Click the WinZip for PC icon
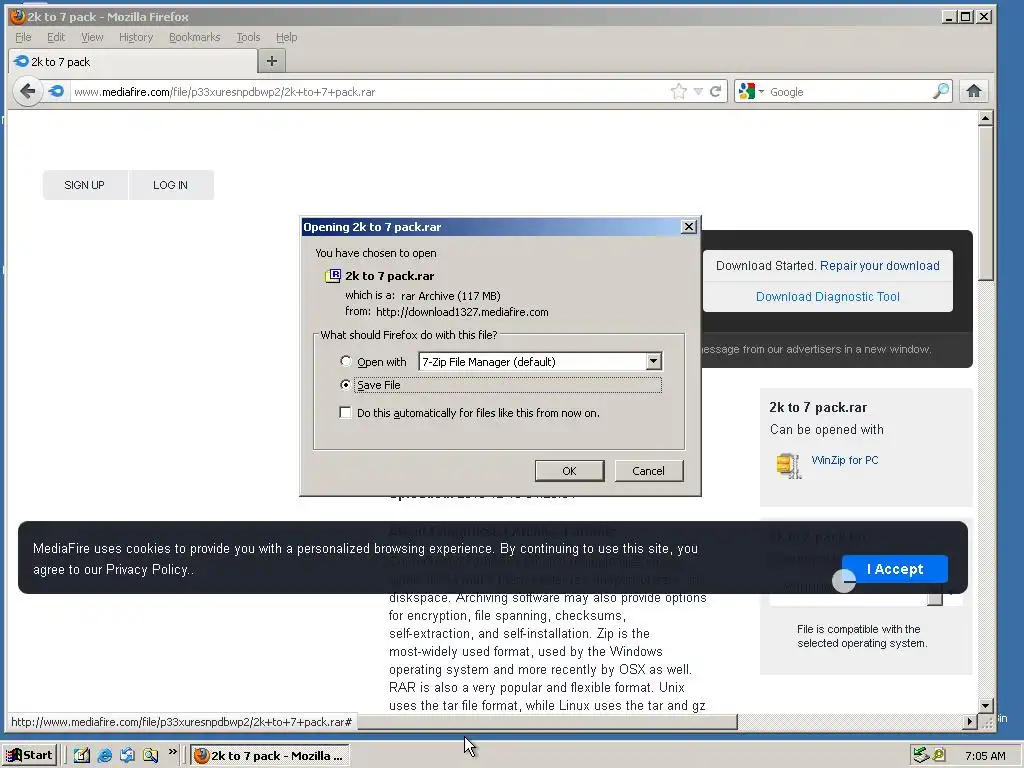Image resolution: width=1024 pixels, height=768 pixels. pos(788,466)
